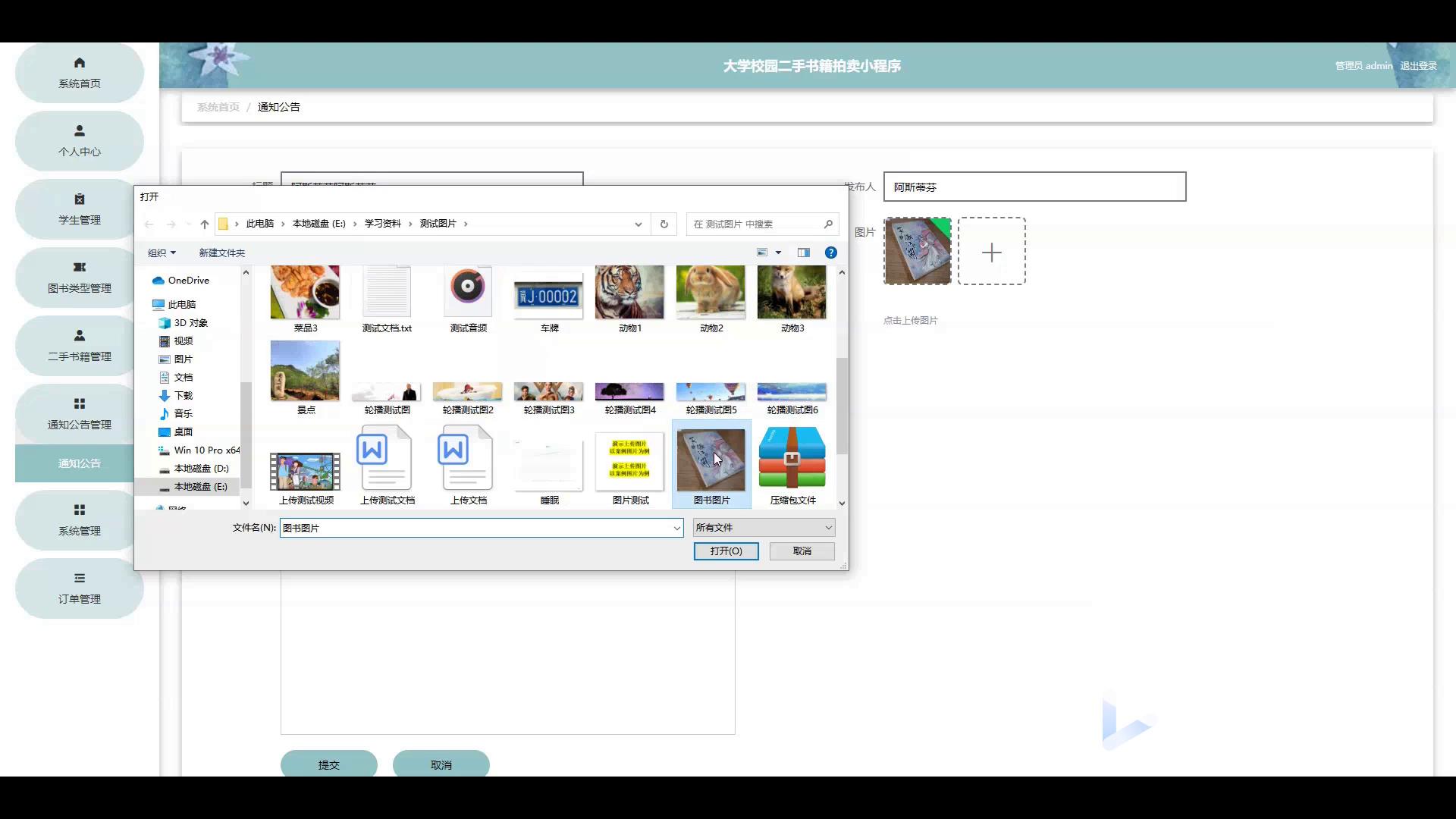Screen dimensions: 1456x819
Task: Select the 测试文档.txt file
Action: [x=387, y=299]
